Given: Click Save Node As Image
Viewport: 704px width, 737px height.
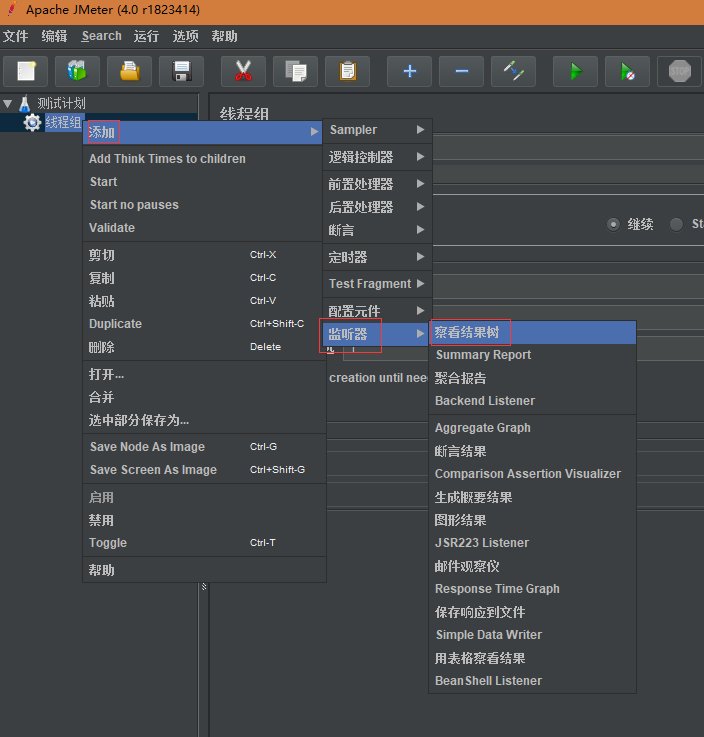Looking at the screenshot, I should pos(203,447).
